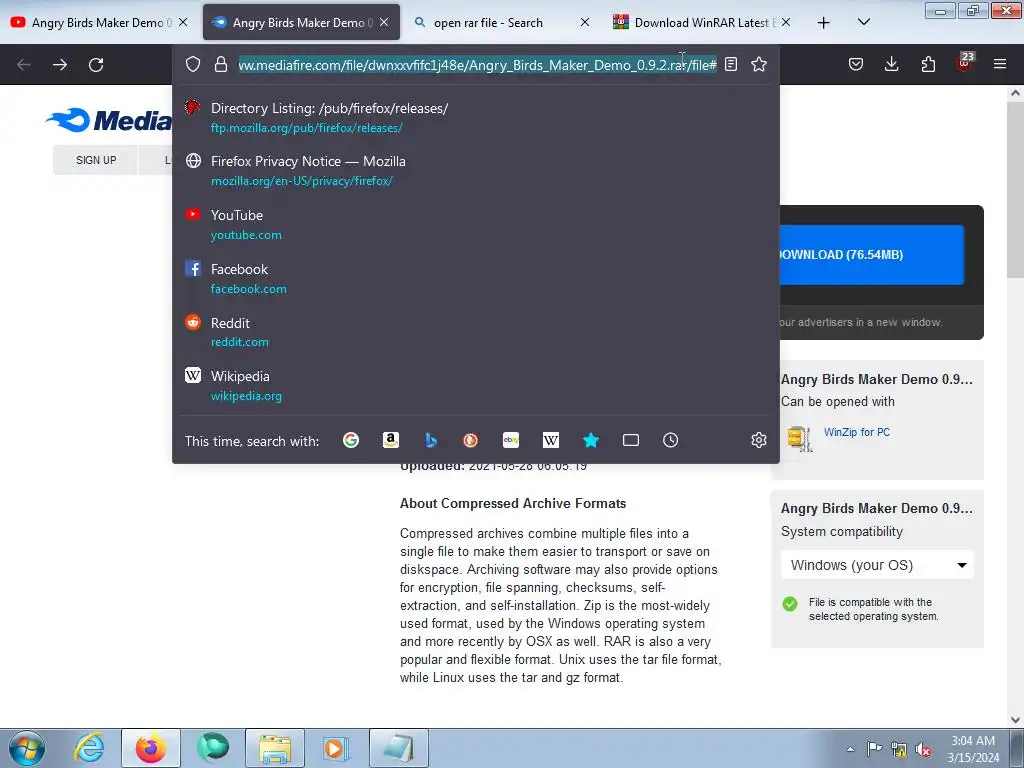Search open tabs with the tab icon
1024x768 pixels.
coord(631,440)
